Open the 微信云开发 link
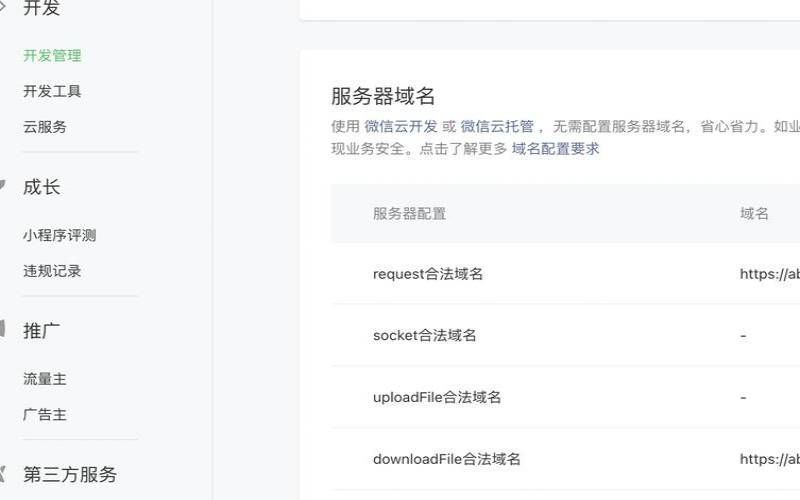 pos(401,127)
